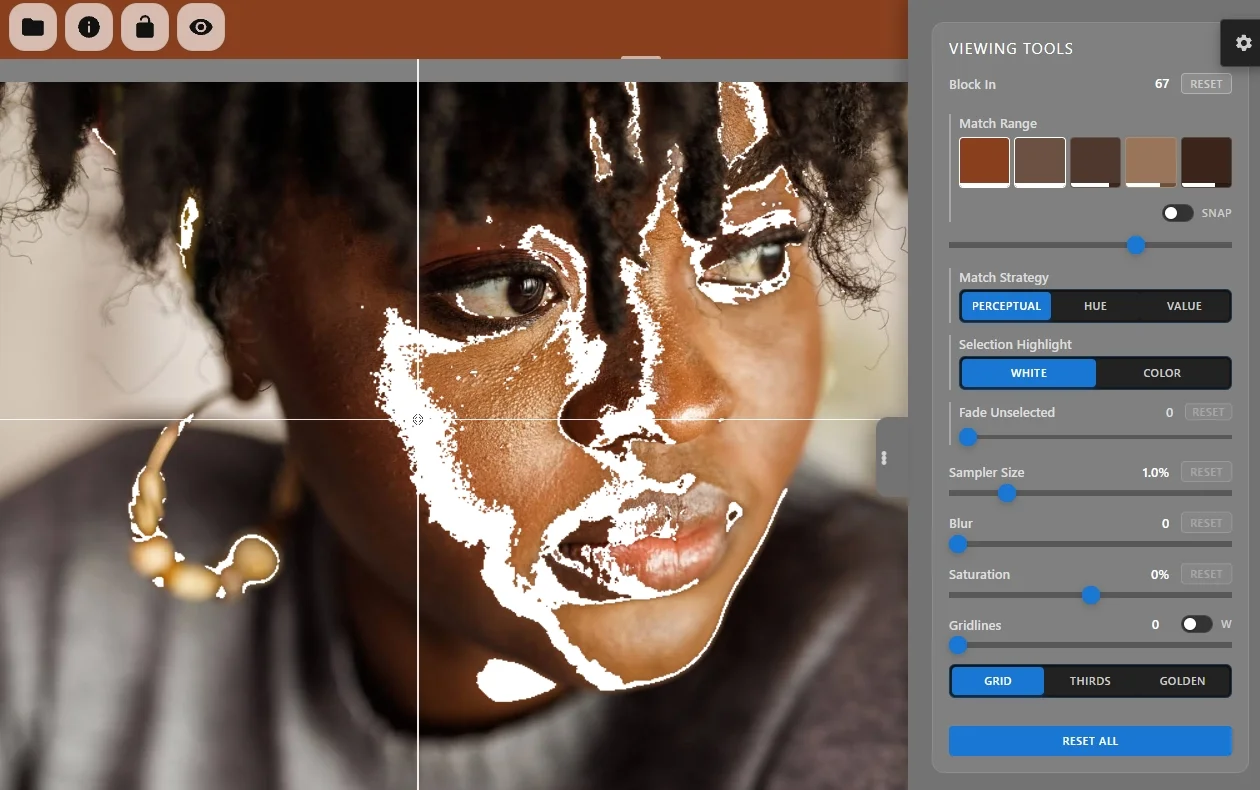The image size is (1260, 790).
Task: Toggle the SNAP switch
Action: coord(1177,213)
